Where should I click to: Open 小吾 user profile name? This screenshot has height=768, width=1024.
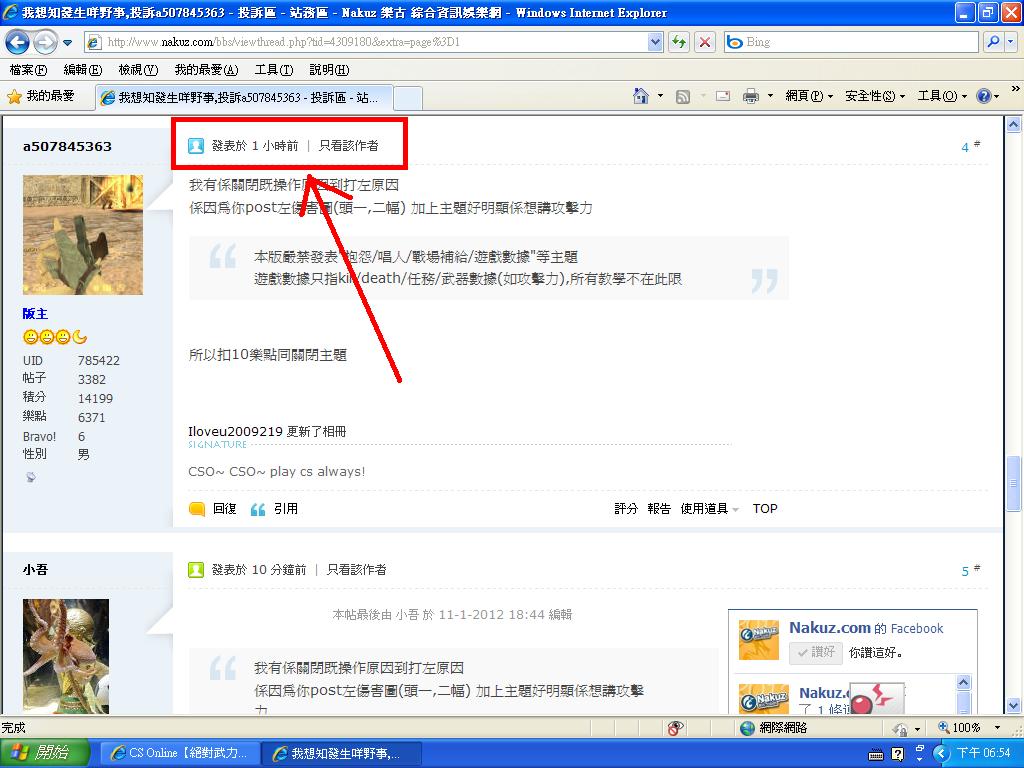pyautogui.click(x=35, y=569)
